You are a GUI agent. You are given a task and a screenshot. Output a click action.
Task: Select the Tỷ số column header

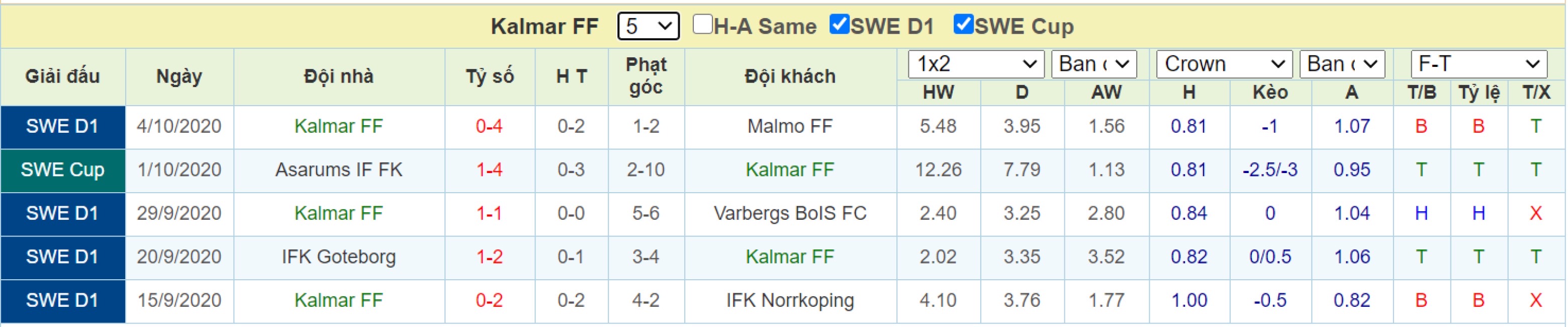click(x=489, y=77)
